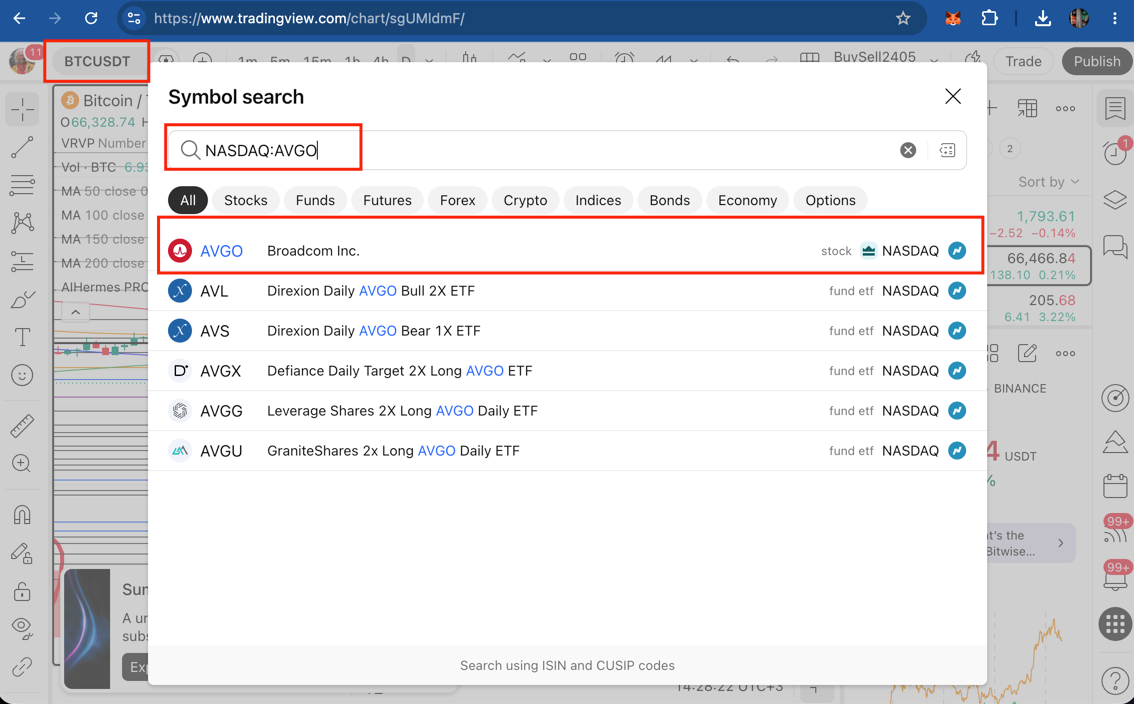Click the Publish button
The width and height of the screenshot is (1135, 704).
(x=1097, y=62)
